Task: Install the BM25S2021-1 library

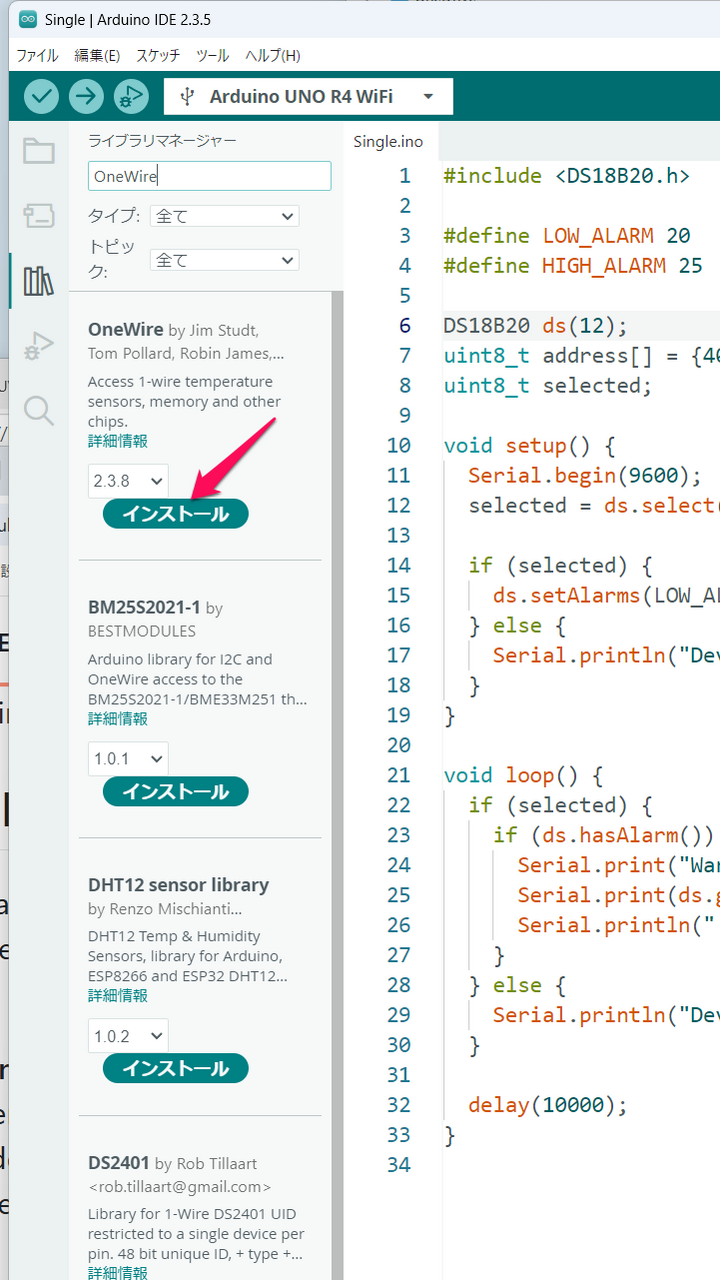Action: pyautogui.click(x=175, y=792)
